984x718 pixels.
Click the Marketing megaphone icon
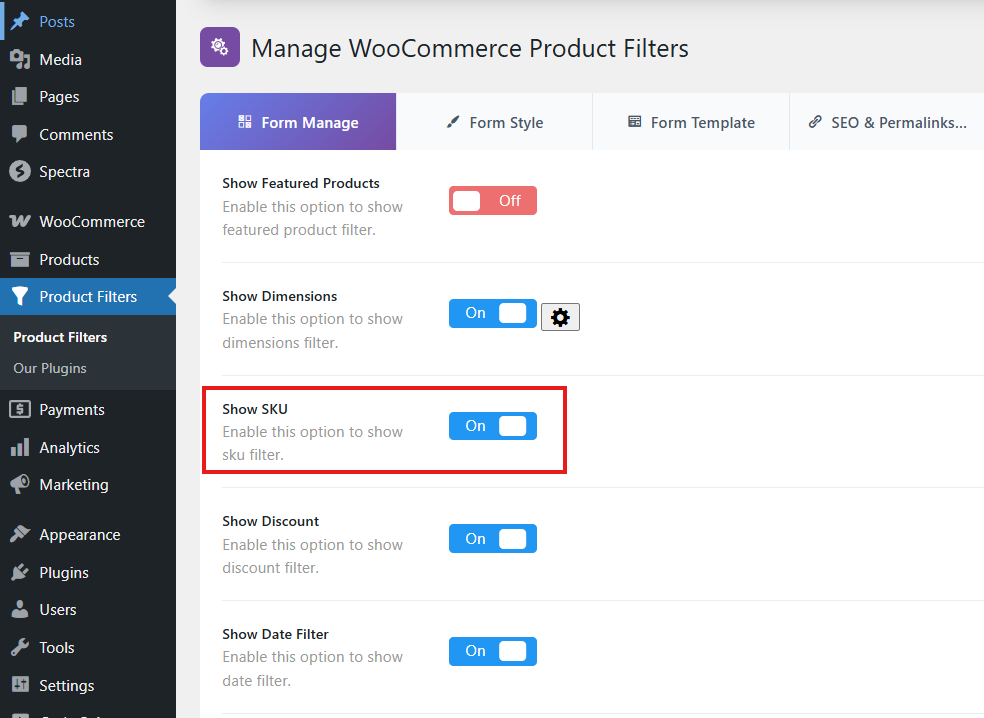click(x=20, y=484)
